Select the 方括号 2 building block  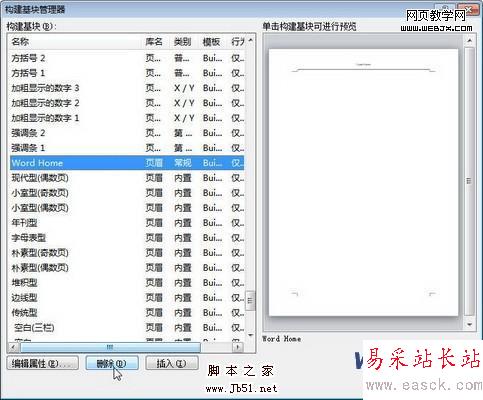(127, 58)
